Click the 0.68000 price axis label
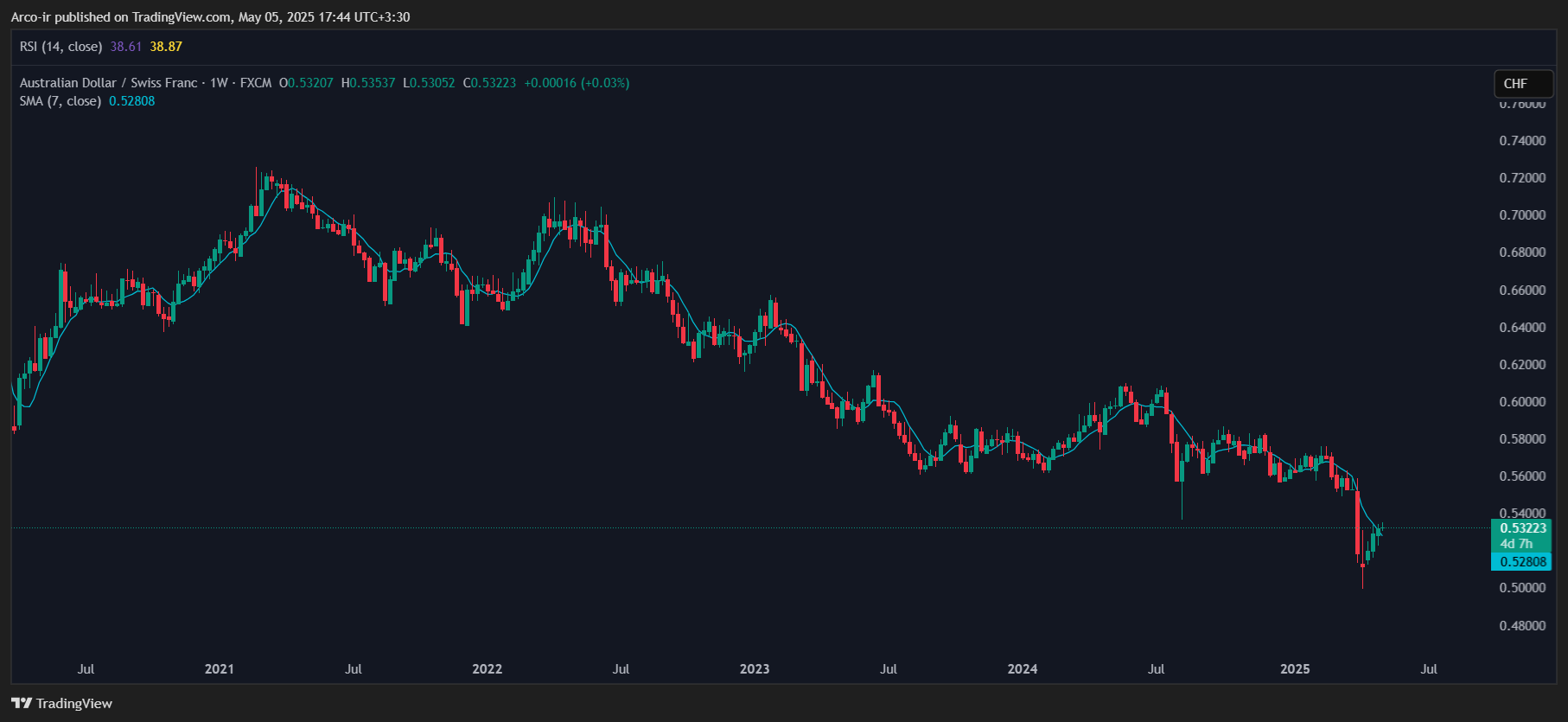This screenshot has height=722, width=1568. (1522, 252)
